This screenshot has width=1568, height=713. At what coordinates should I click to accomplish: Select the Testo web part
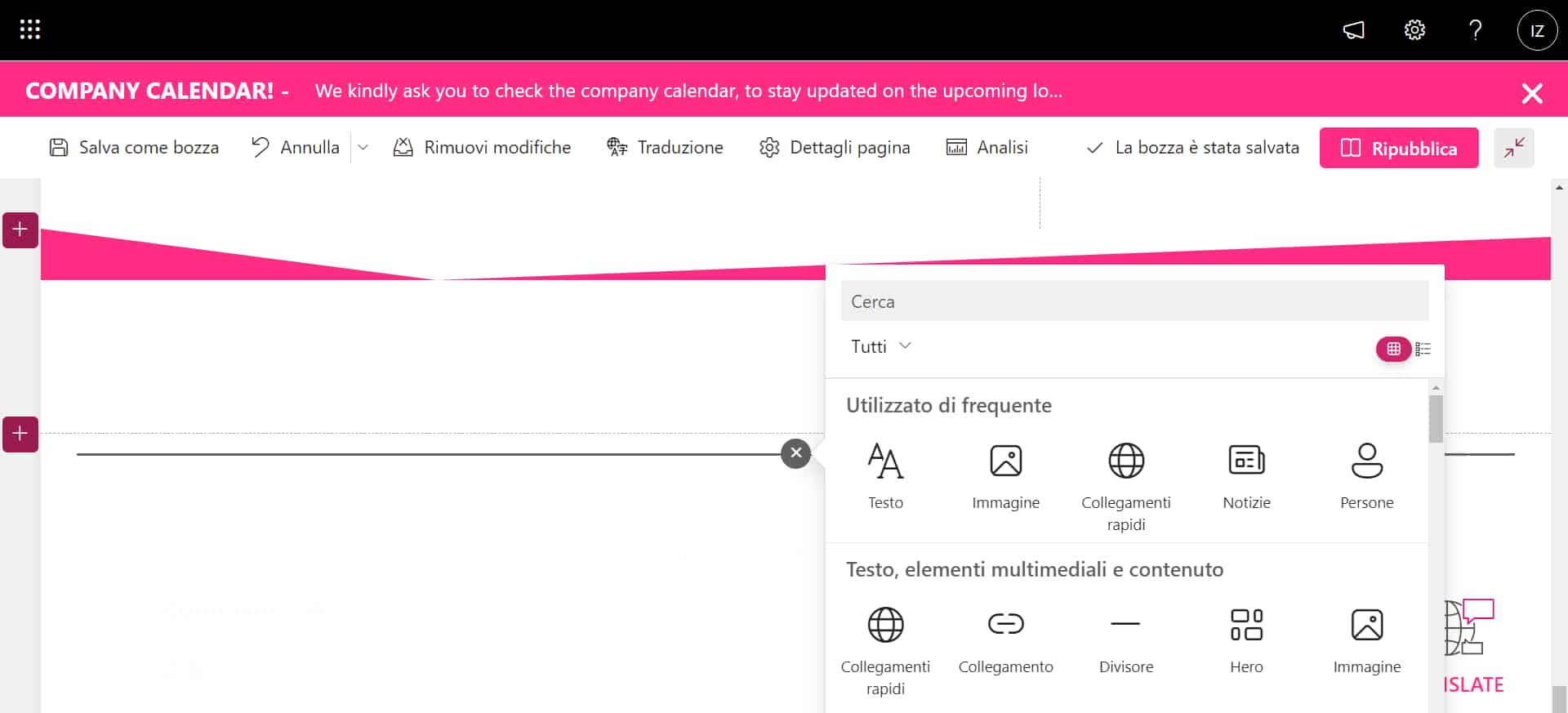point(885,475)
